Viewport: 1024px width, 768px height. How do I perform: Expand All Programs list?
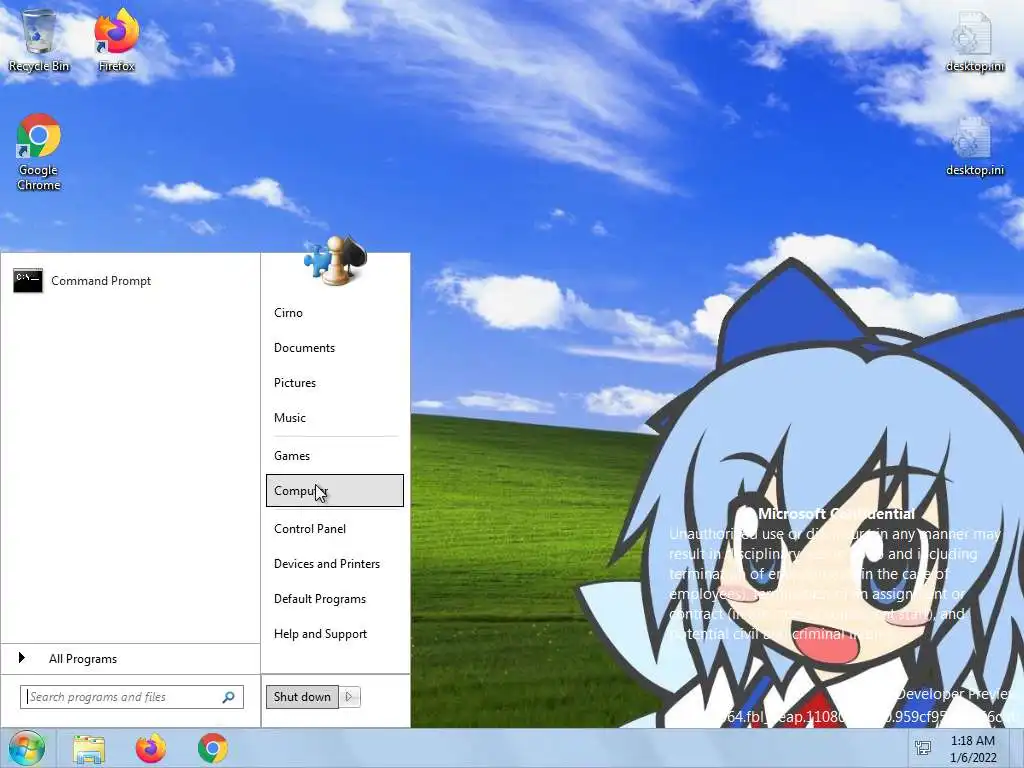pos(131,659)
